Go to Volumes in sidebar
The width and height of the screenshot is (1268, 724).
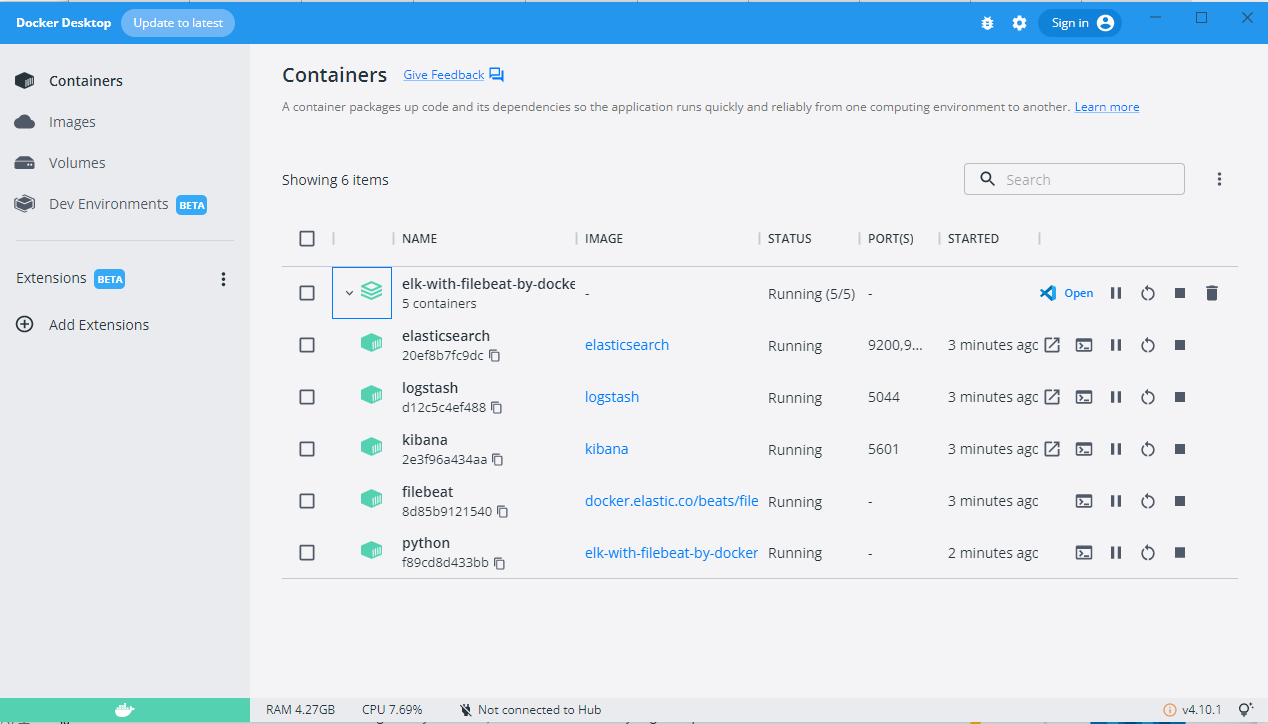pos(77,163)
